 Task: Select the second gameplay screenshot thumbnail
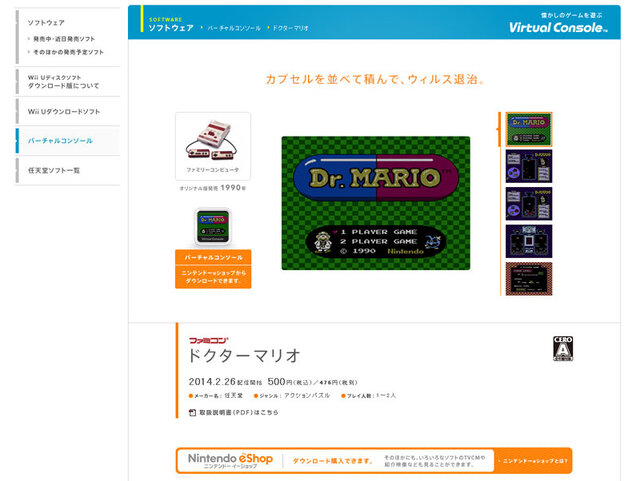pyautogui.click(x=529, y=167)
